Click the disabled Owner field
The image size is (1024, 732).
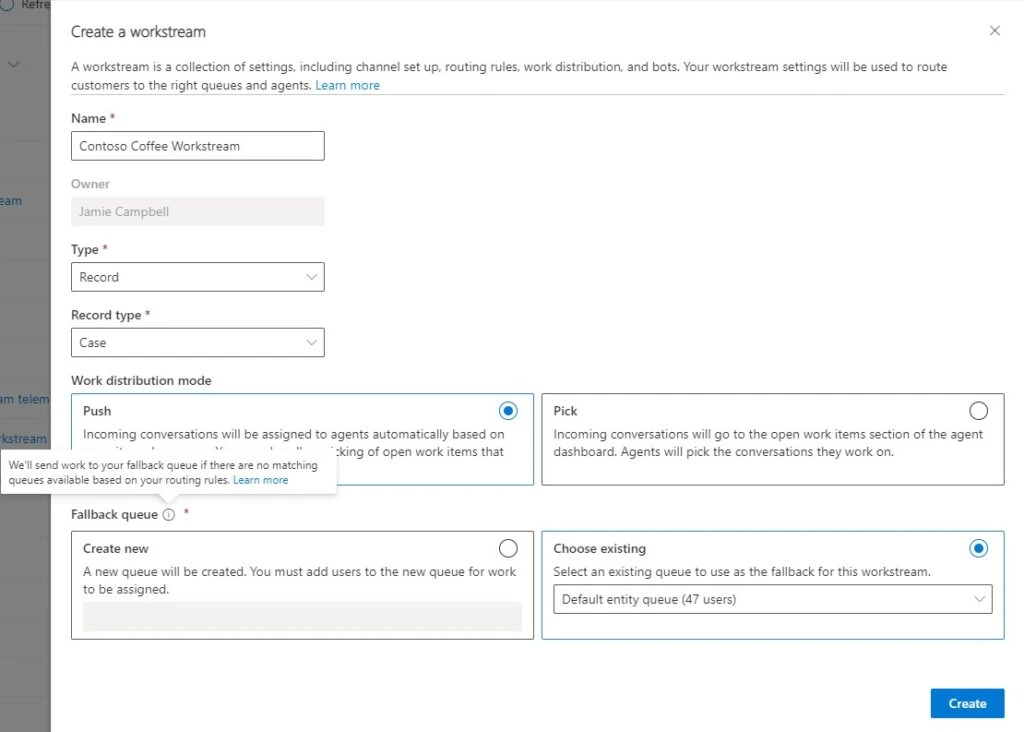[x=197, y=211]
